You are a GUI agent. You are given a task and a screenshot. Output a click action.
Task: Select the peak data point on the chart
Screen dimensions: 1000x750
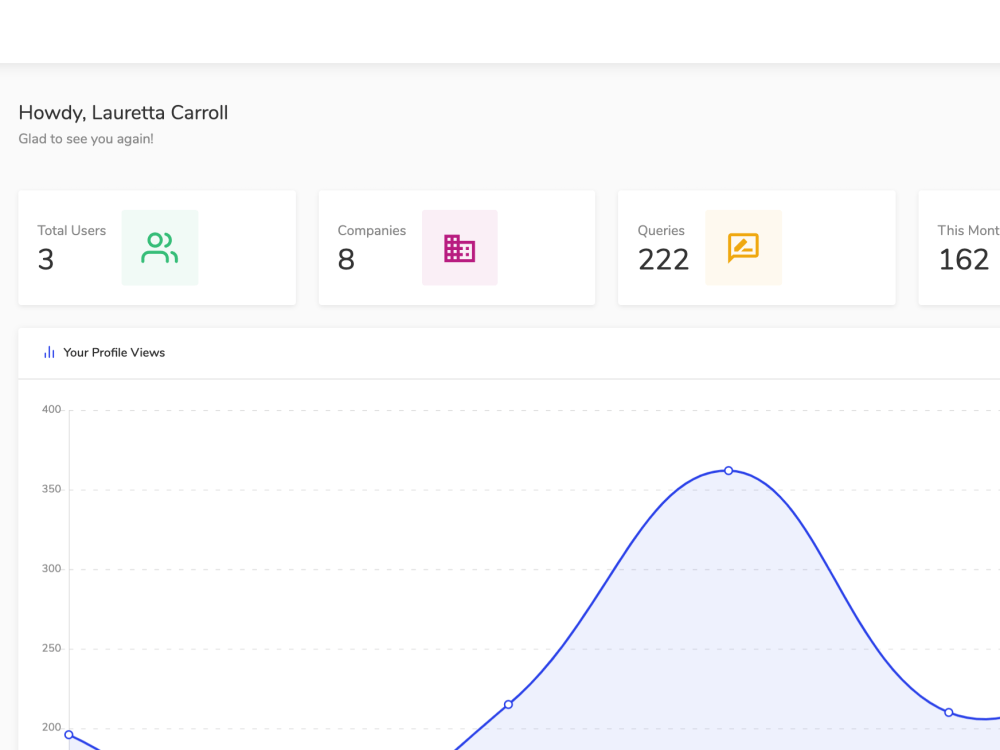728,470
